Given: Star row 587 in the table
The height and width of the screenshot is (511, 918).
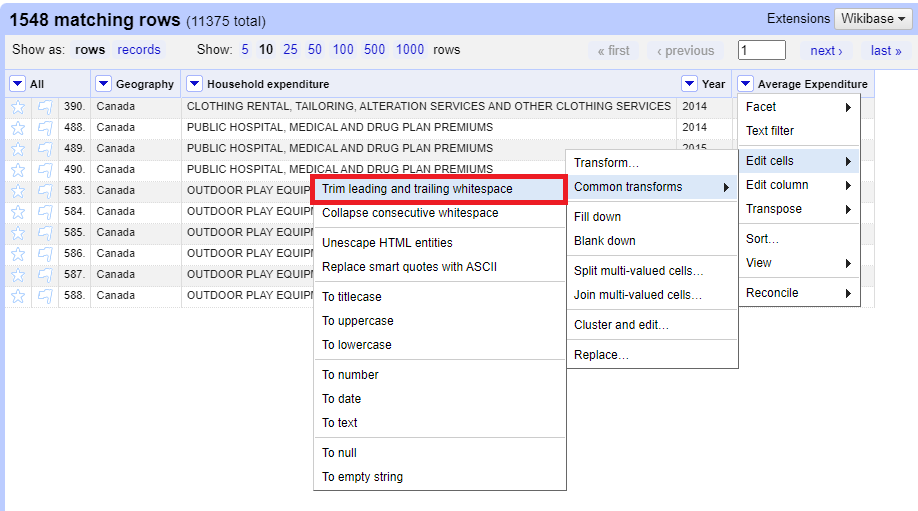Looking at the screenshot, I should (18, 275).
